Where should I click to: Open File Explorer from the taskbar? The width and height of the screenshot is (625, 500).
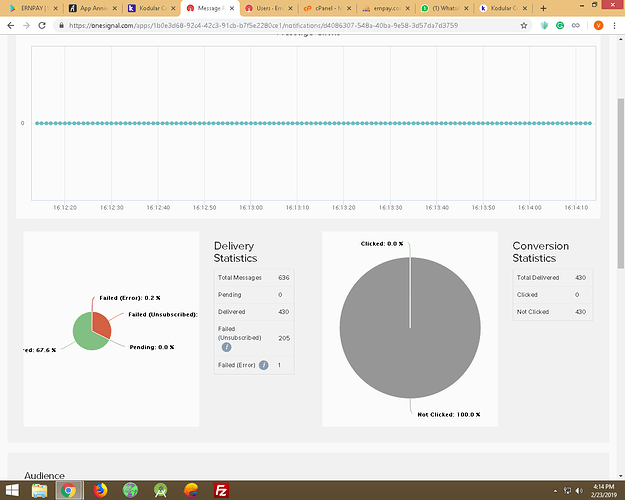tap(39, 490)
